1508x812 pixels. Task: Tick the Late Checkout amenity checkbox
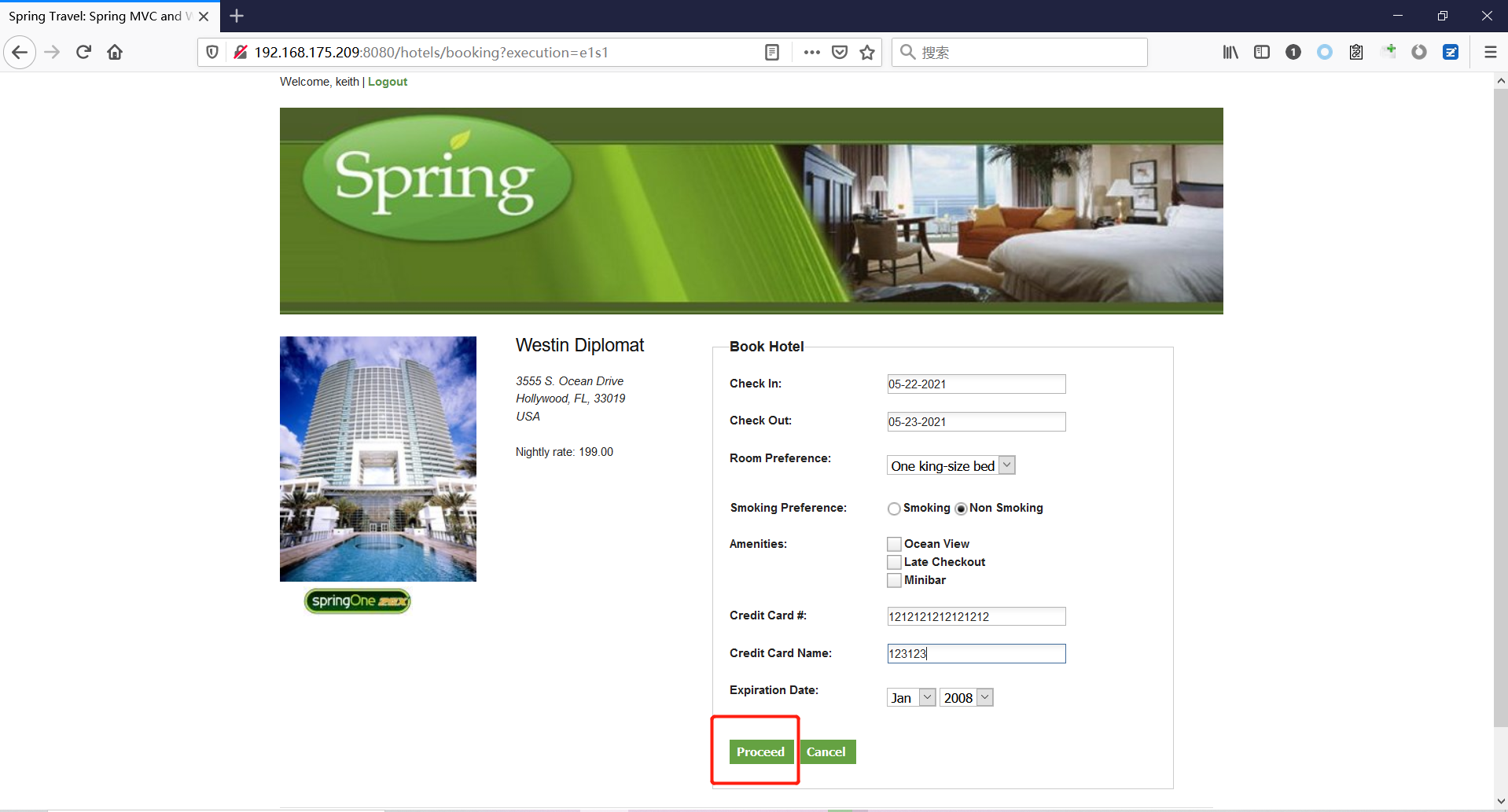tap(894, 562)
